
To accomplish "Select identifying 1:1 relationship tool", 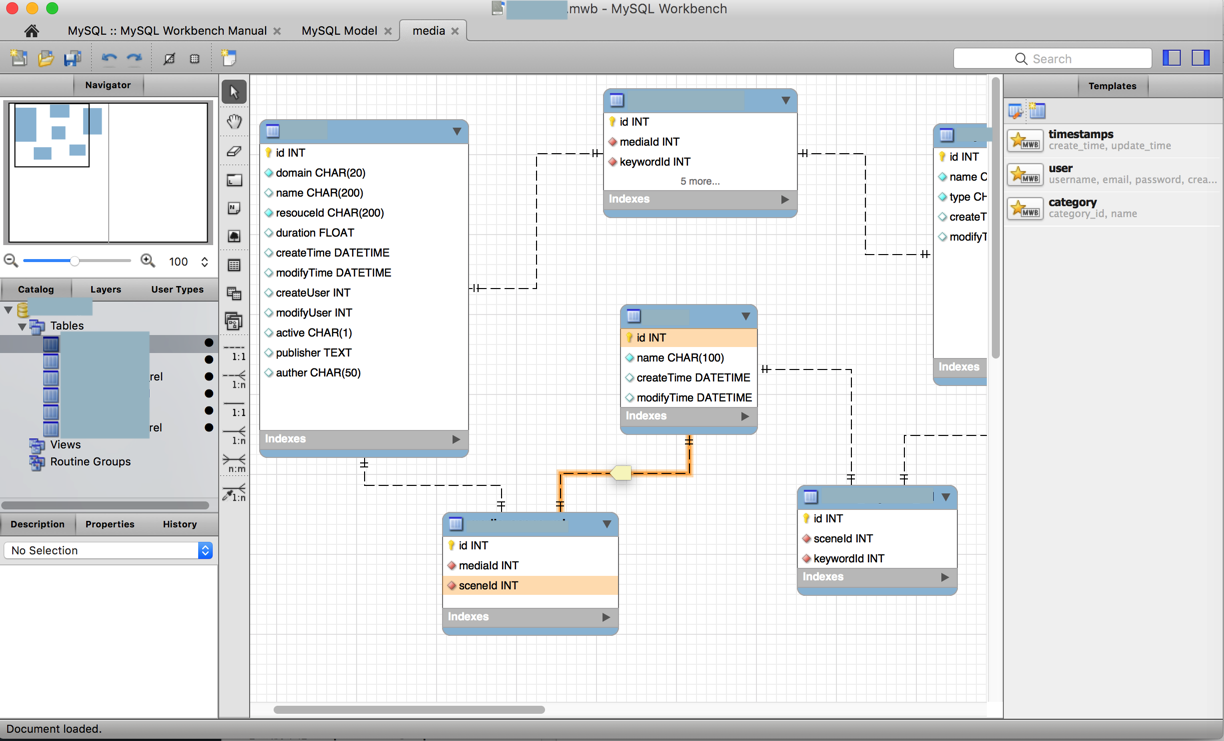I will click(x=234, y=407).
